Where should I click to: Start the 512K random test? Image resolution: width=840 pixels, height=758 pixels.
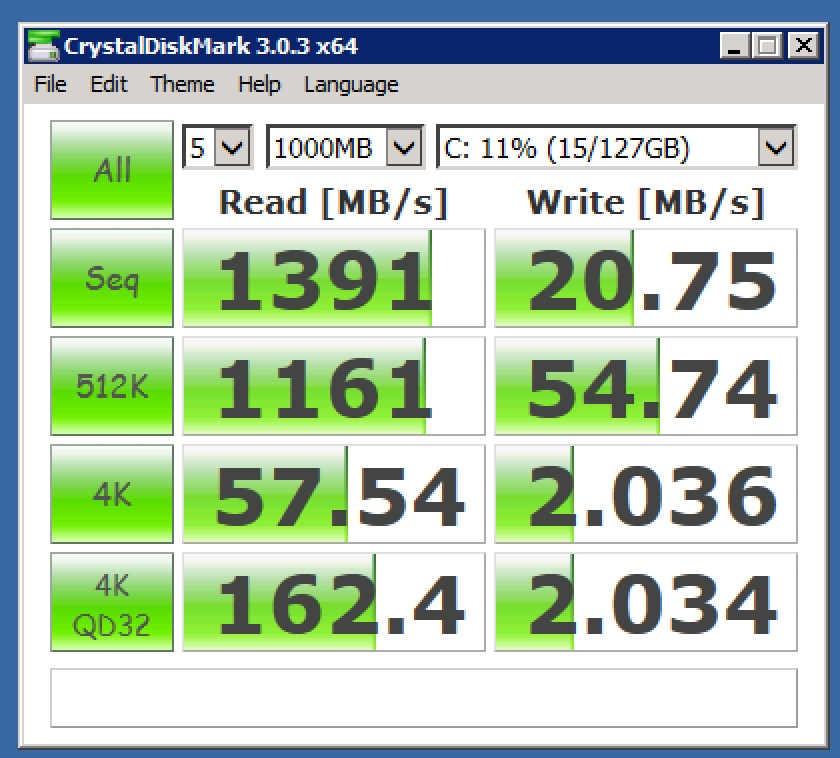point(111,386)
